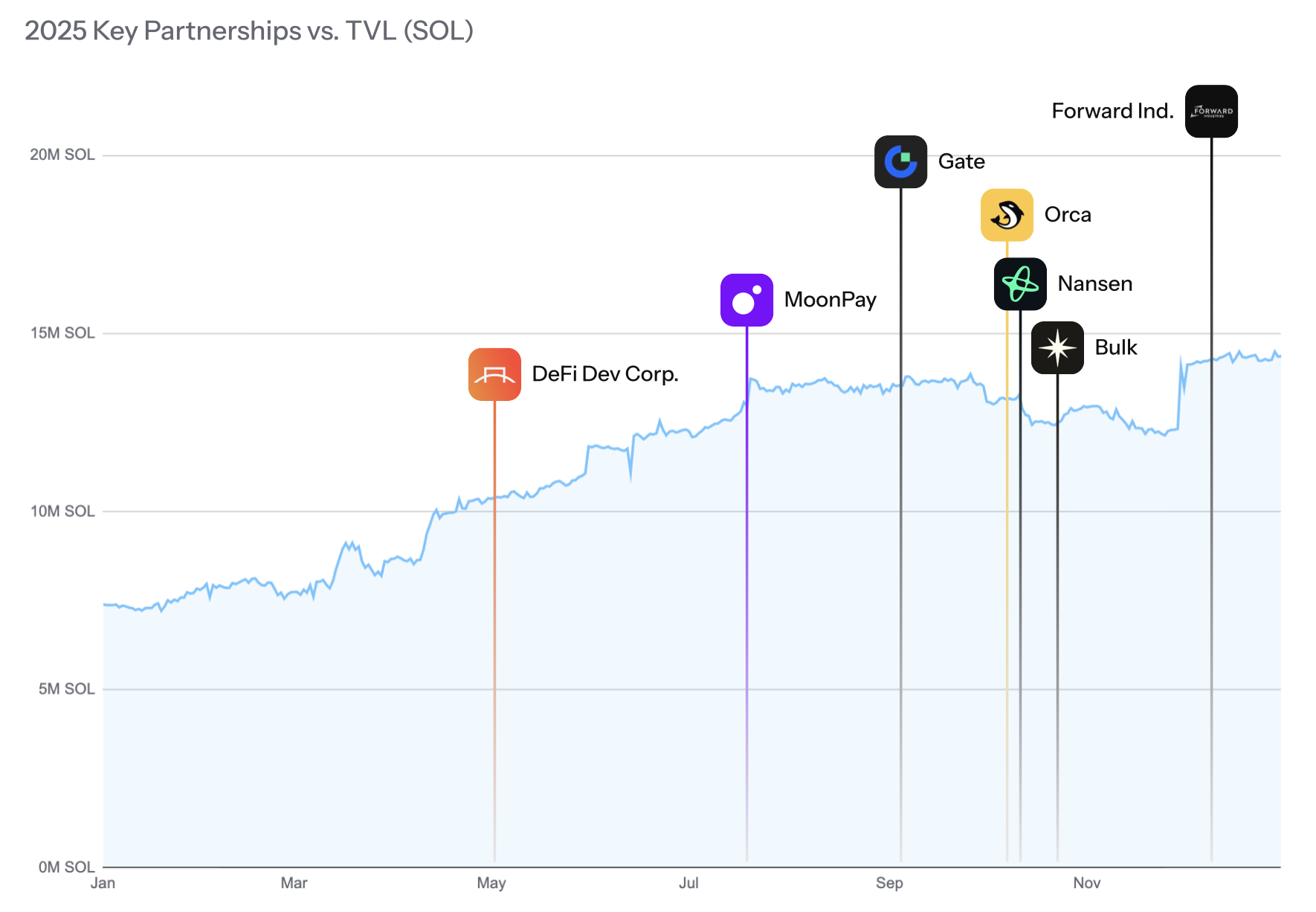Click the May label on time axis
This screenshot has height=912, width=1316.
coord(491,883)
